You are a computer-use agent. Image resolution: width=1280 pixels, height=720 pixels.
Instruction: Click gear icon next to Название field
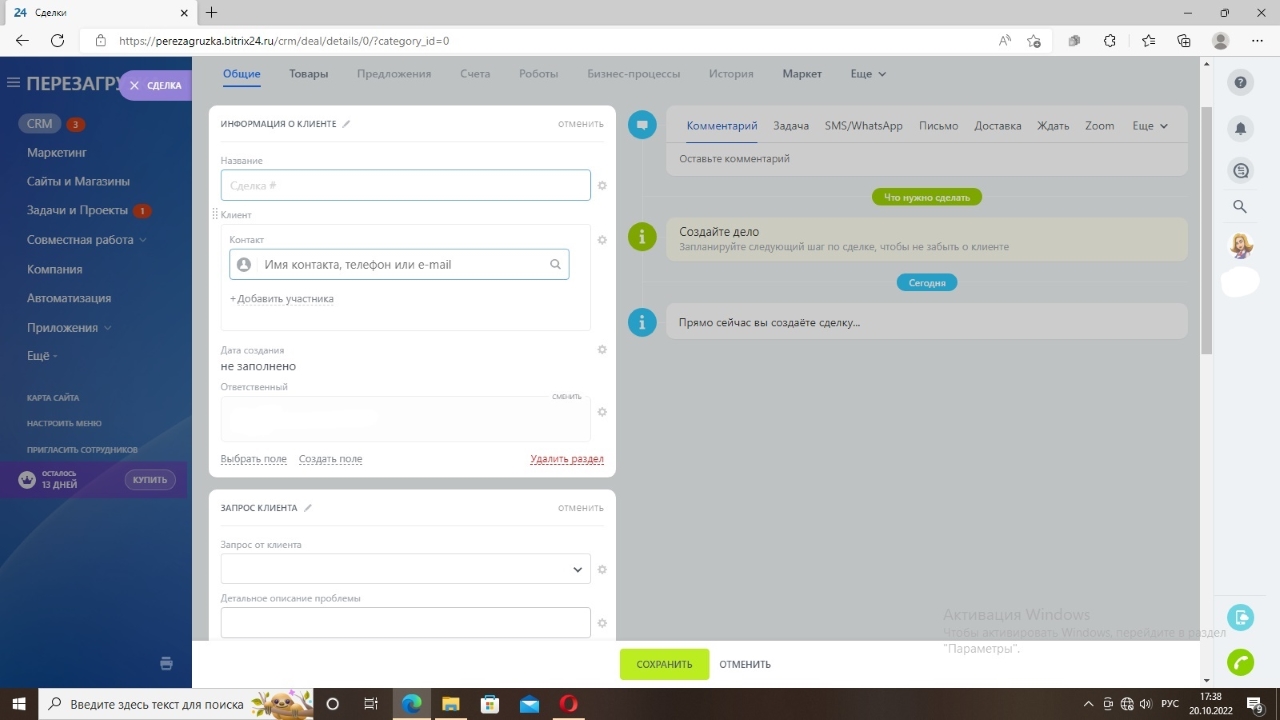coord(602,186)
